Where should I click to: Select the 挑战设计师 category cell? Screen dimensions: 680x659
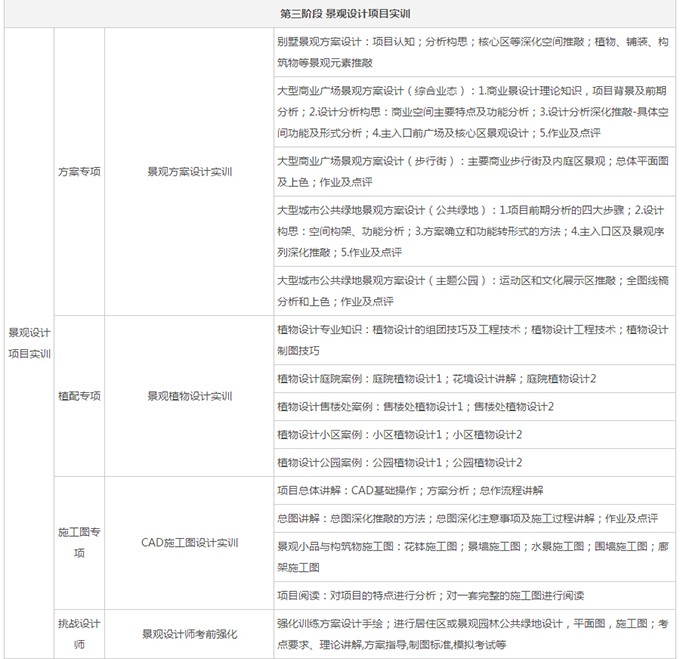(79, 633)
